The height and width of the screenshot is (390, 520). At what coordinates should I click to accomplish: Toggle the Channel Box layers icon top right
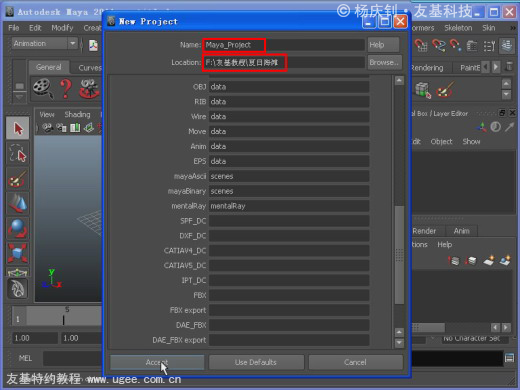click(x=507, y=46)
